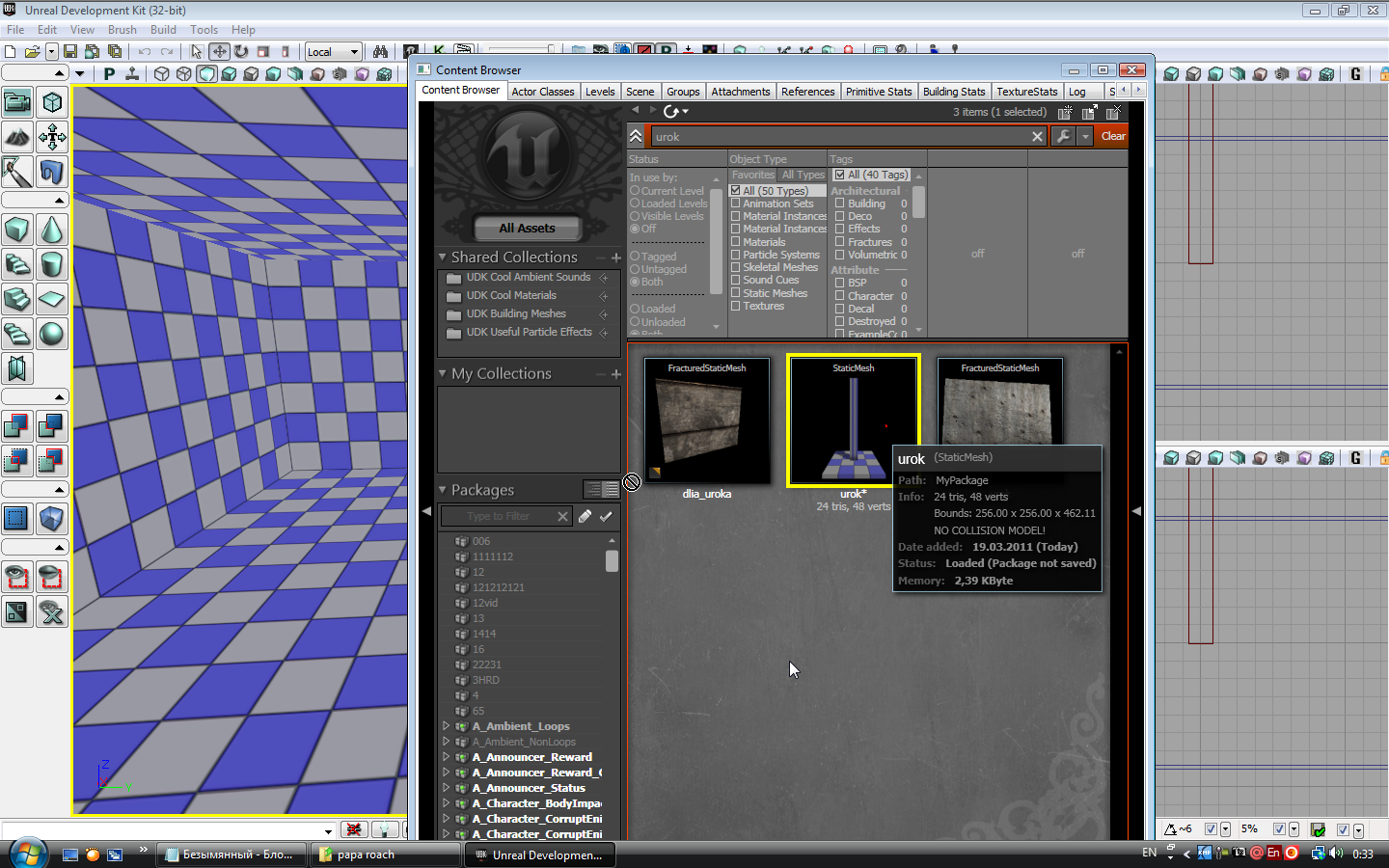Select the Camera mode tool
The height and width of the screenshot is (868, 1389).
click(17, 102)
